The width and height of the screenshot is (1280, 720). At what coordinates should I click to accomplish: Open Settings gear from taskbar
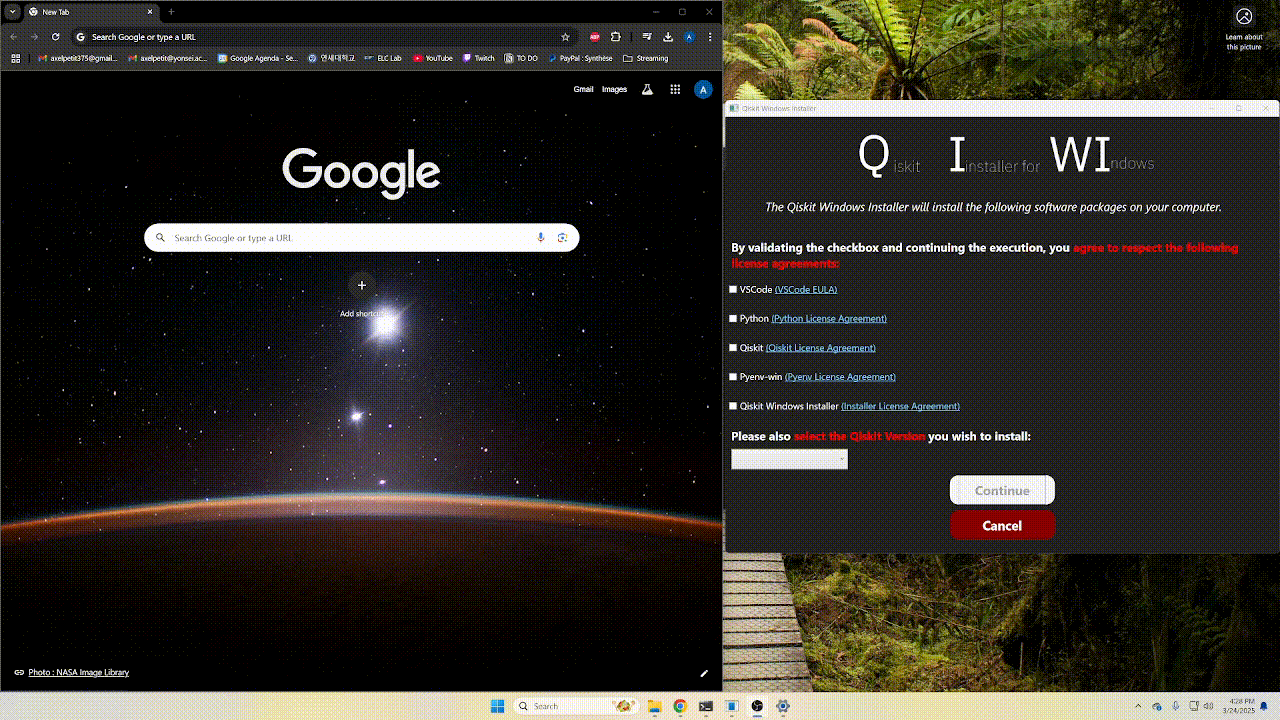(x=783, y=706)
